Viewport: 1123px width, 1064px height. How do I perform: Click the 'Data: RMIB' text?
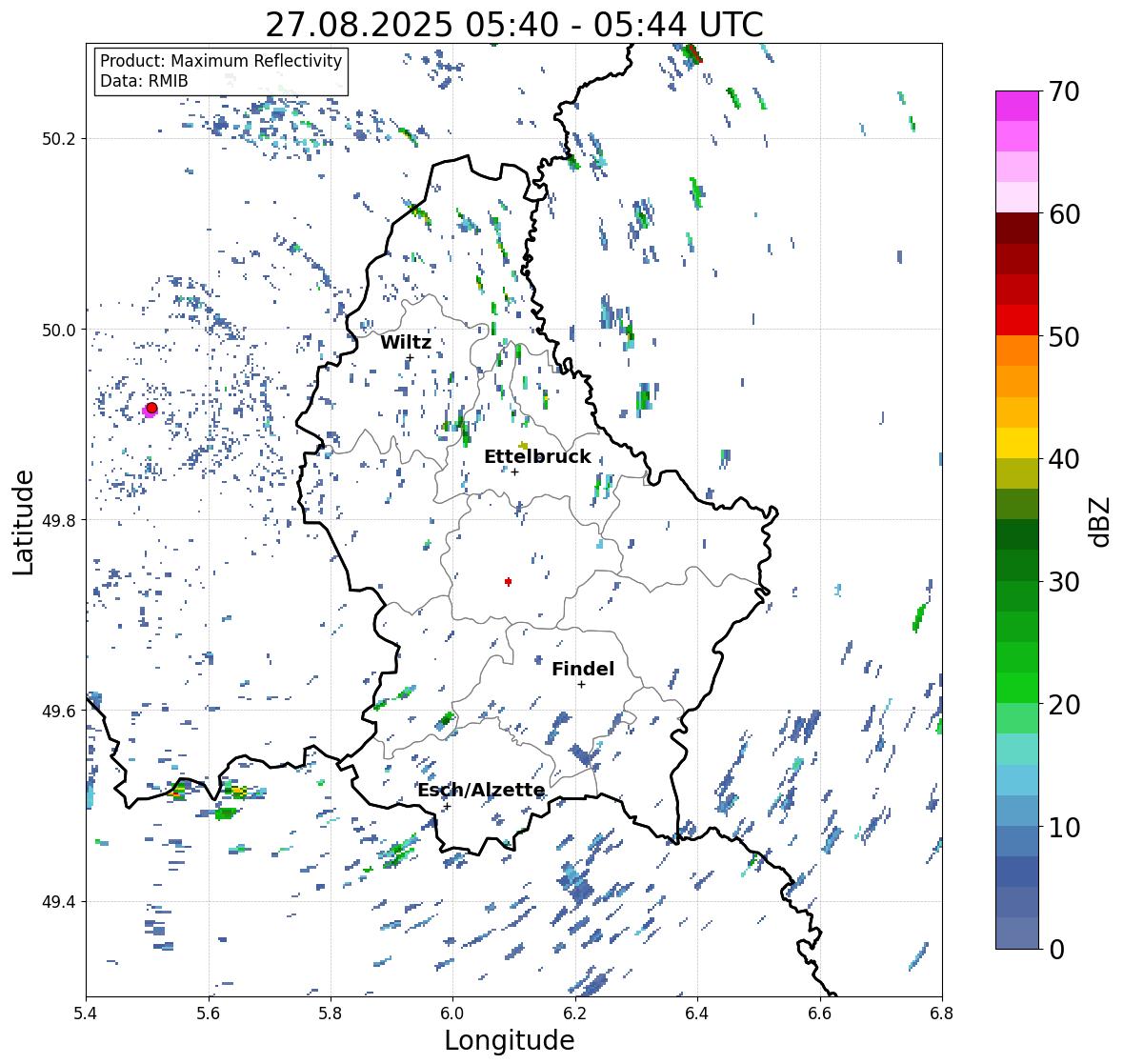click(x=144, y=81)
